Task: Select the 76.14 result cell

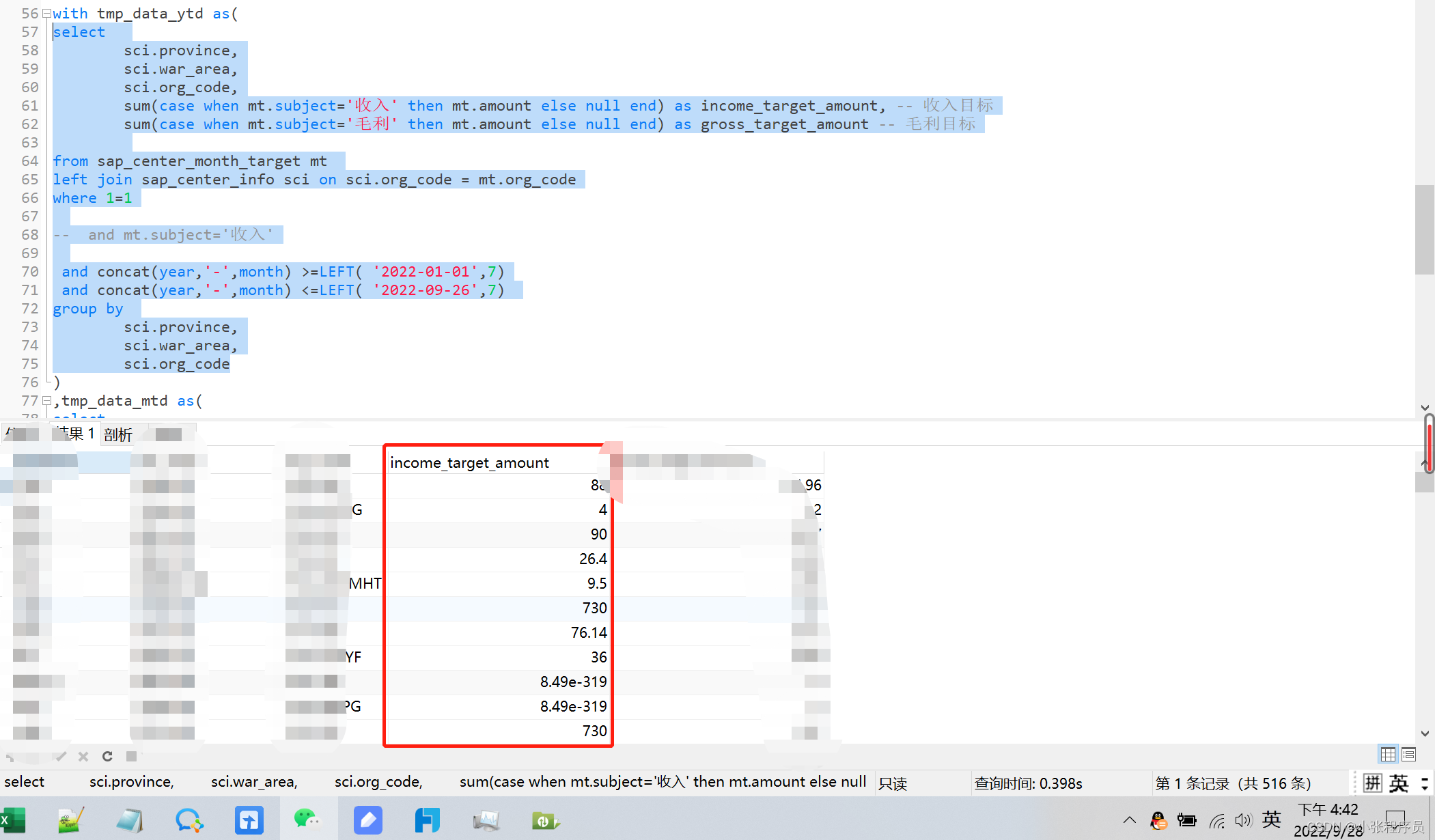Action: [x=589, y=632]
